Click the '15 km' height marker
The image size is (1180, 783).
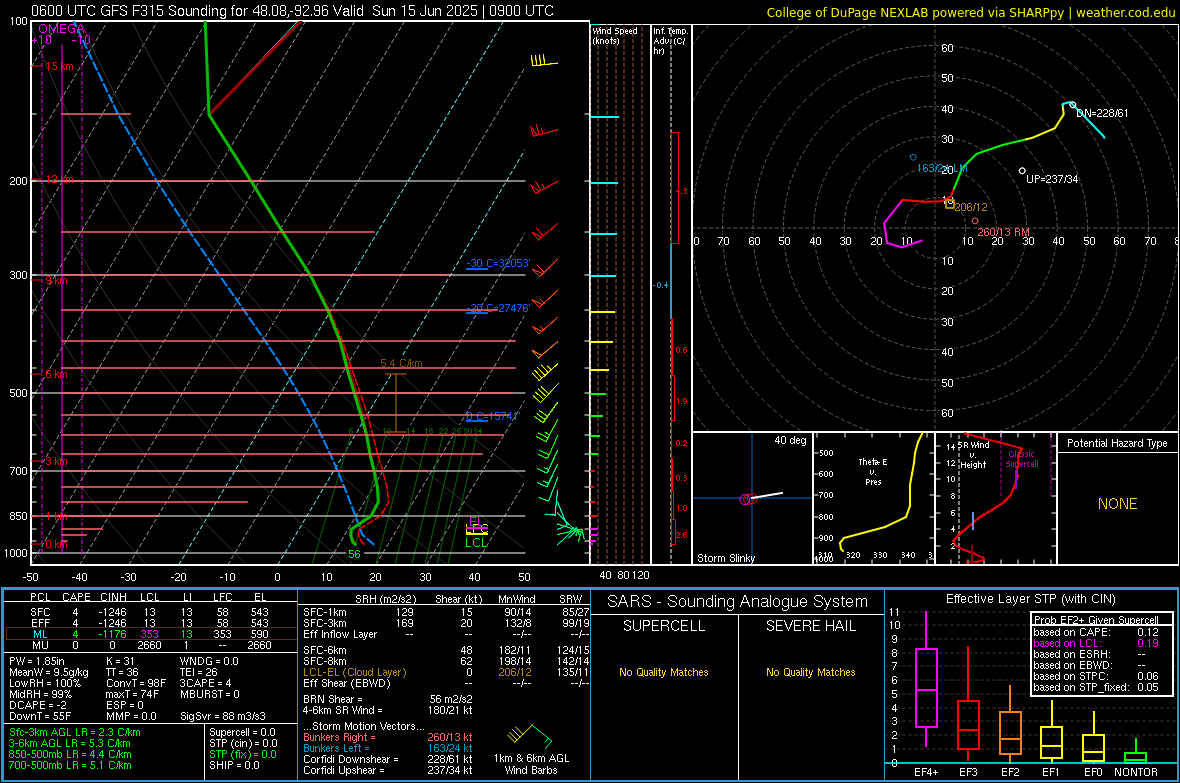click(x=59, y=66)
